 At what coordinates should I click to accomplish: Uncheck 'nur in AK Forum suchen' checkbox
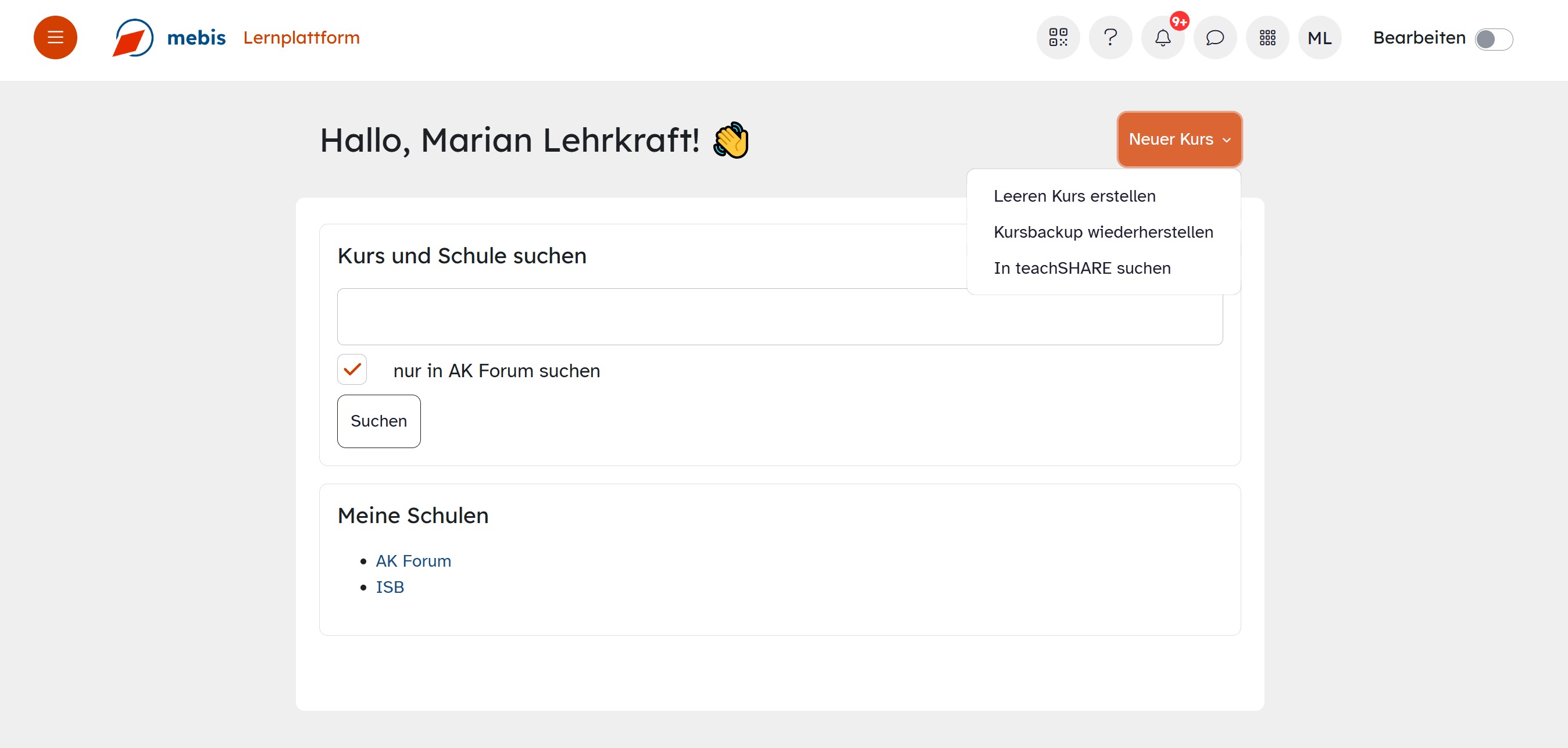(x=352, y=370)
